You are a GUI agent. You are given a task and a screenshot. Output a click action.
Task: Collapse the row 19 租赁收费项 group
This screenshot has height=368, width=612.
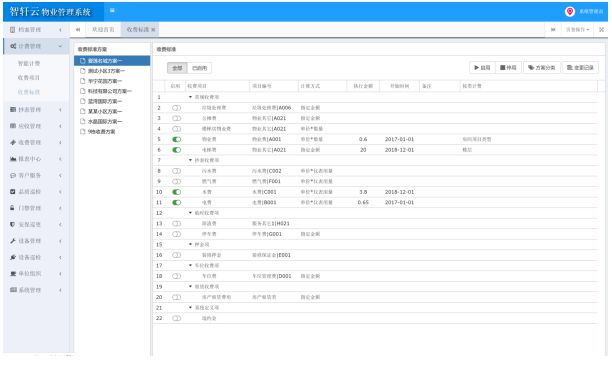click(190, 287)
